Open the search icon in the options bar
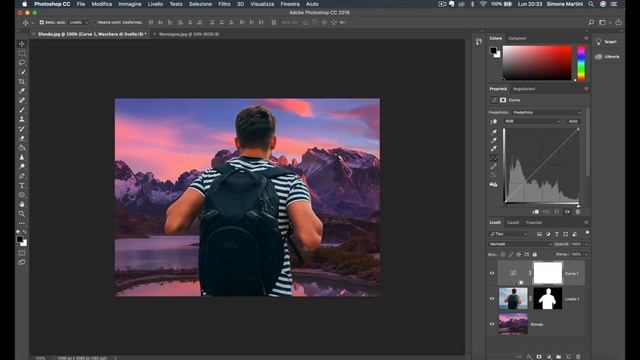640x360 pixels. 591,22
